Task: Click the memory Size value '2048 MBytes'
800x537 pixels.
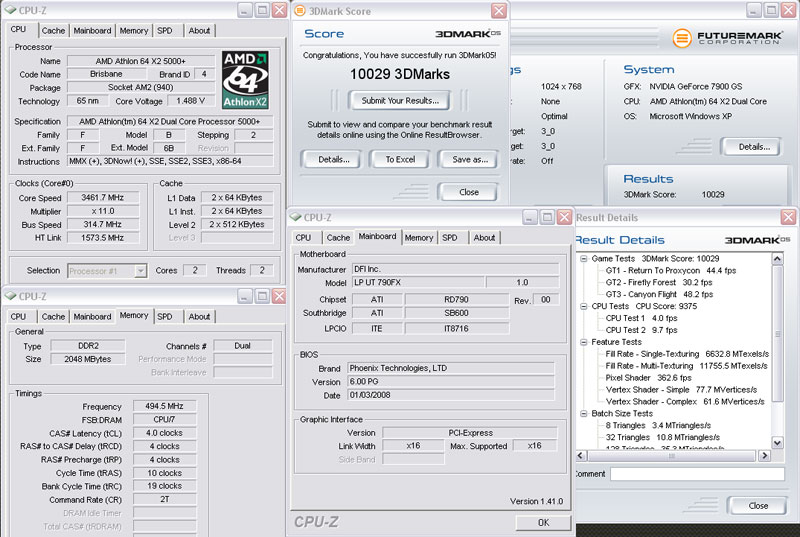Action: 88,359
